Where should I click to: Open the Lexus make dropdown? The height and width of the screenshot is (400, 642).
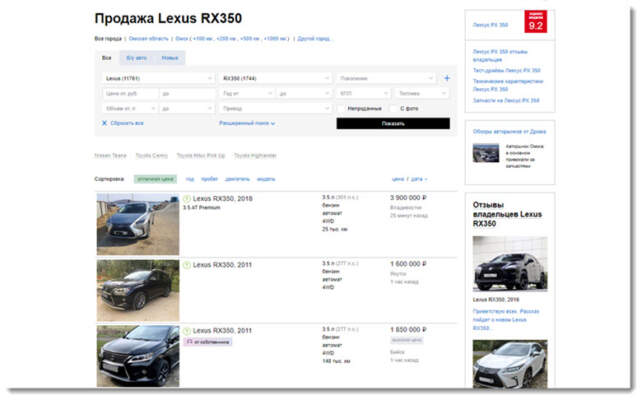[x=157, y=78]
